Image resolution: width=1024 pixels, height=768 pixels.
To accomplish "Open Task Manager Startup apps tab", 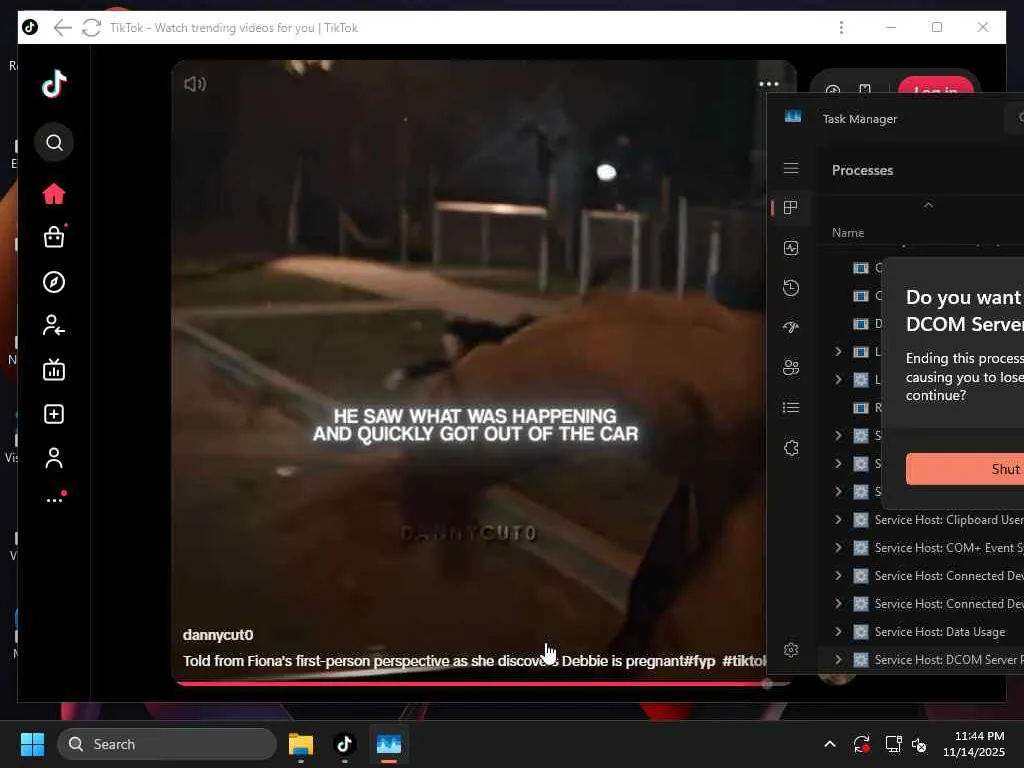I will click(x=791, y=327).
